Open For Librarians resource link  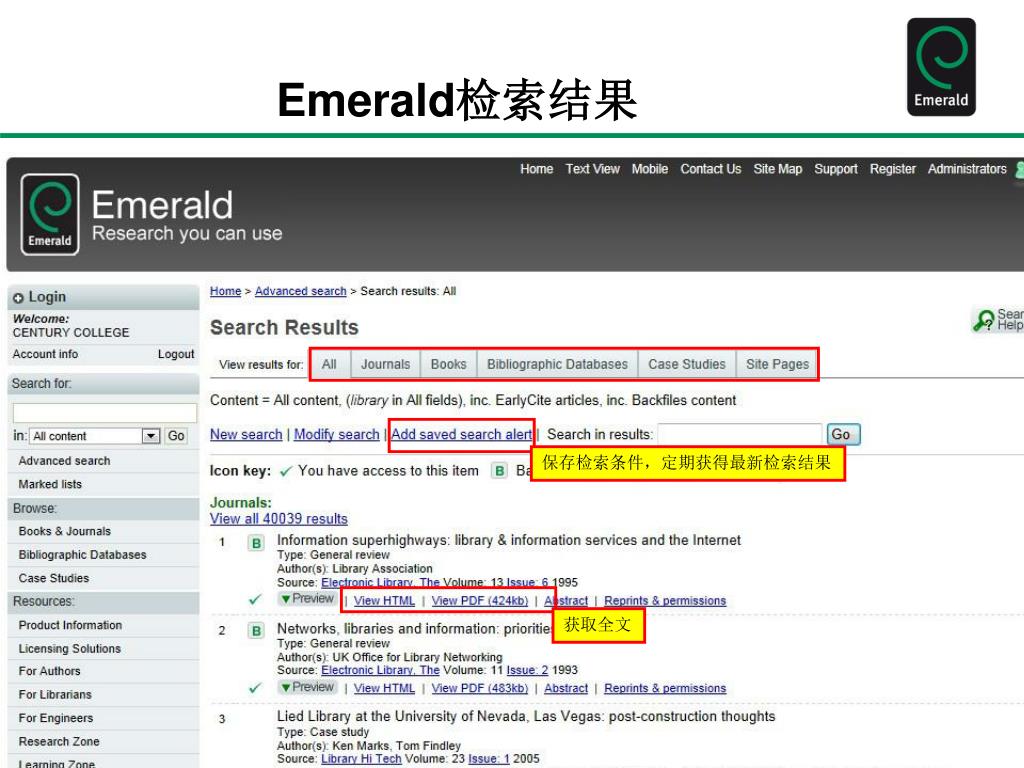pyautogui.click(x=55, y=695)
